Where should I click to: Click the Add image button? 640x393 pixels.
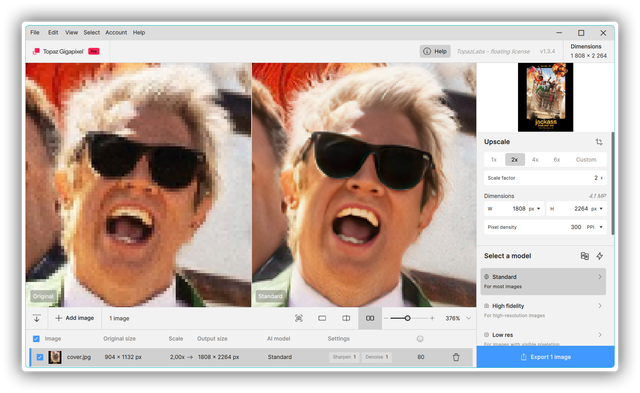pyautogui.click(x=75, y=318)
